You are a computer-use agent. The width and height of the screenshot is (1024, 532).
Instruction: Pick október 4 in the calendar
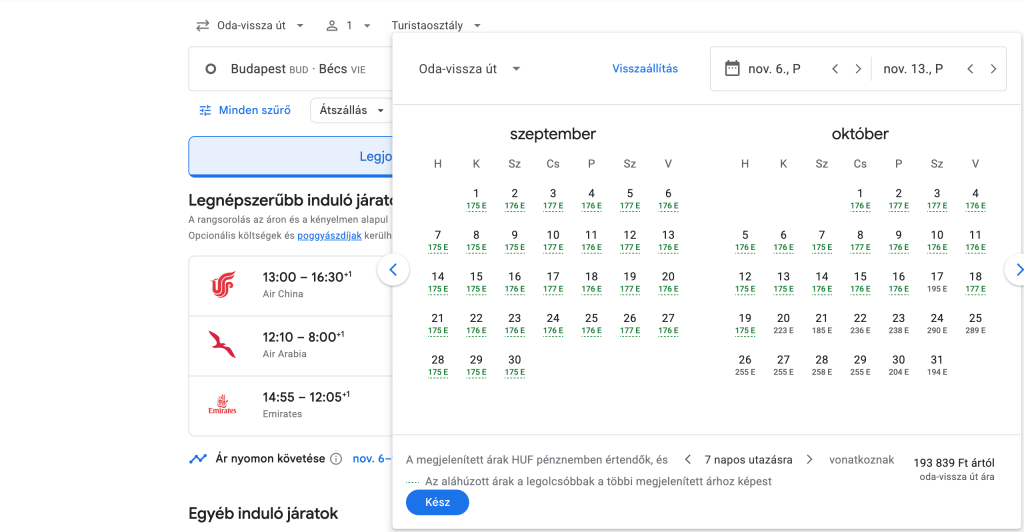tap(975, 199)
